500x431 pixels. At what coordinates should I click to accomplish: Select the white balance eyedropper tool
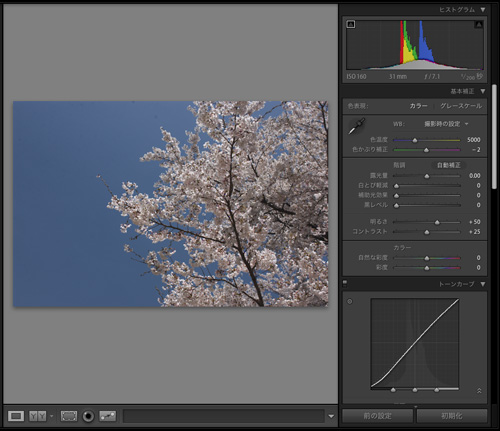[357, 126]
